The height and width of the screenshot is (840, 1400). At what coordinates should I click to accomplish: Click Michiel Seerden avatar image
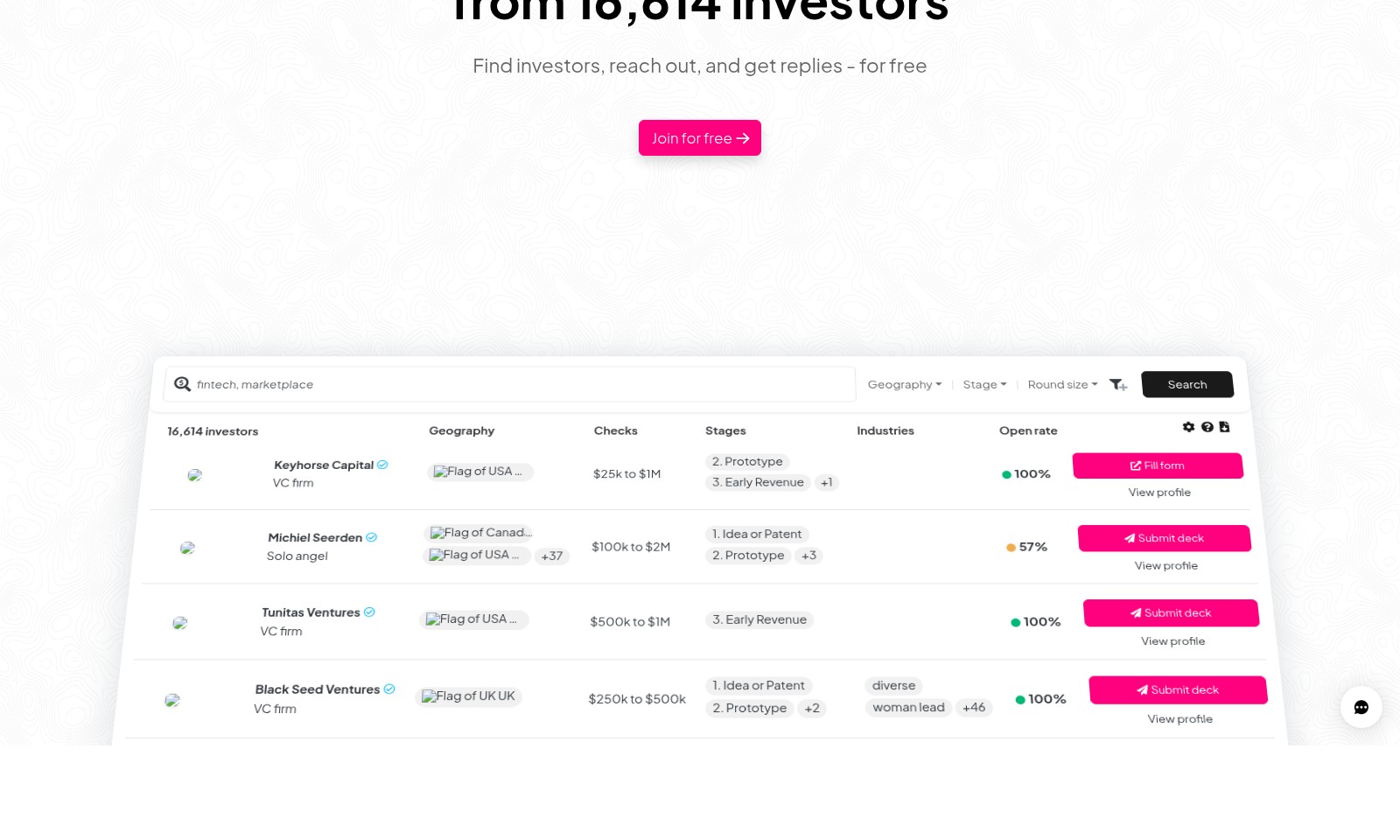click(x=187, y=548)
